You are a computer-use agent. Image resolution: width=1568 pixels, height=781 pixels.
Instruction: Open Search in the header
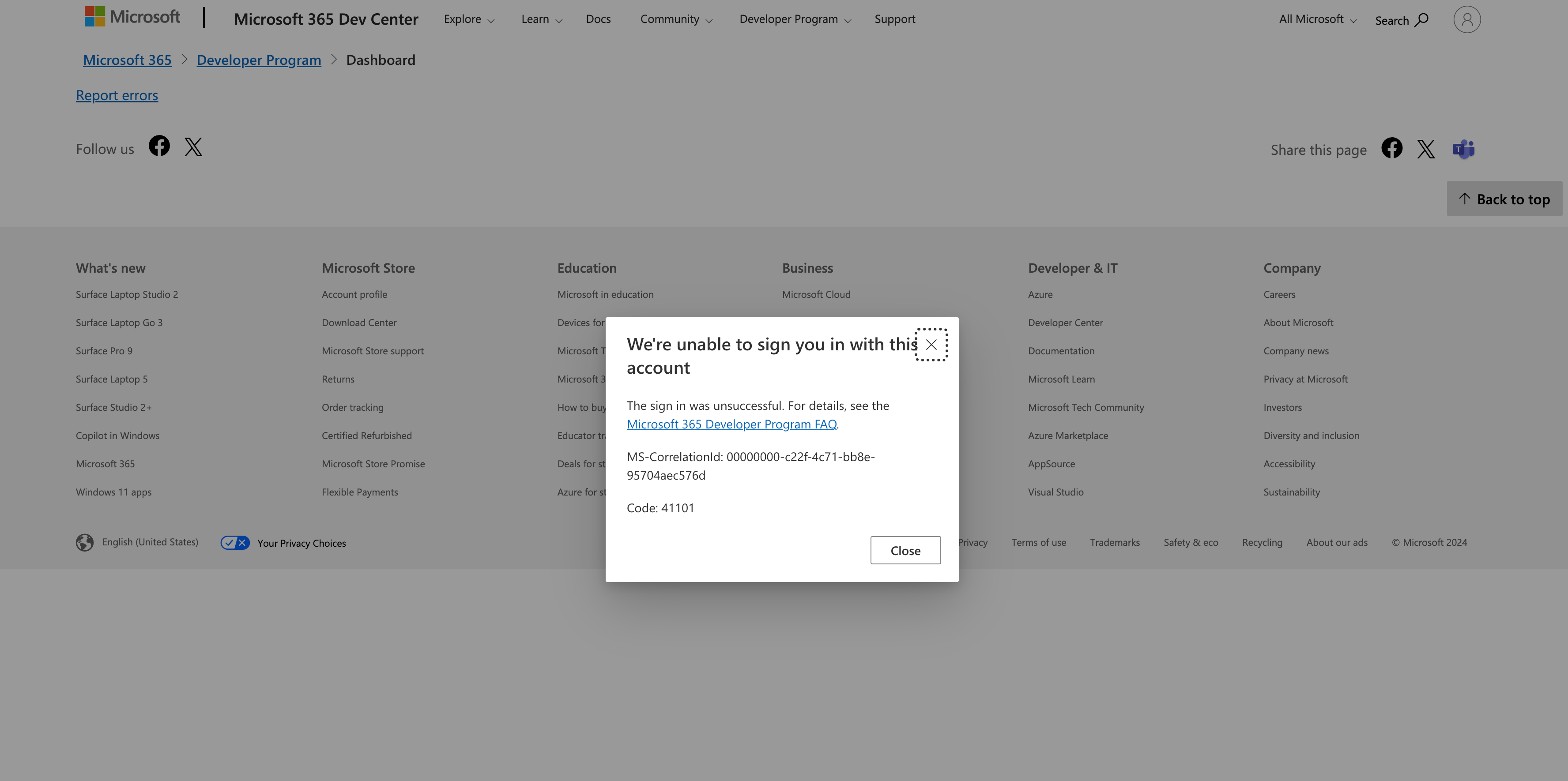pos(1401,20)
